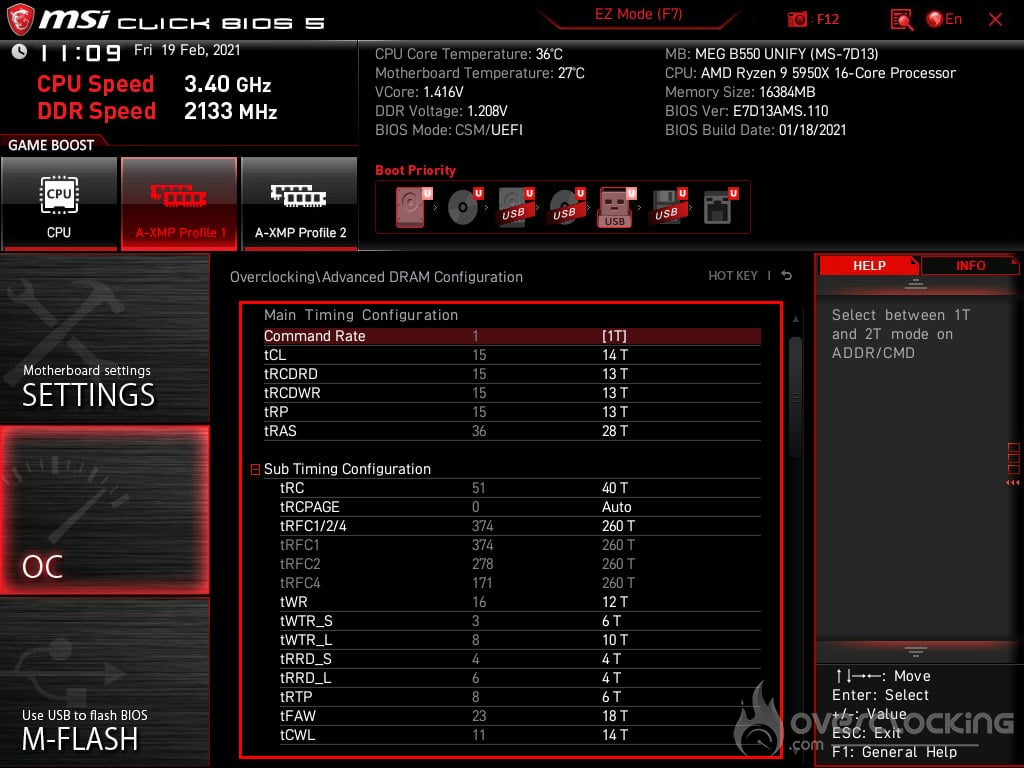This screenshot has width=1024, height=768.
Task: Click the breadcrumb Overclocking\Advanced DRAM Configuration
Action: pos(376,277)
